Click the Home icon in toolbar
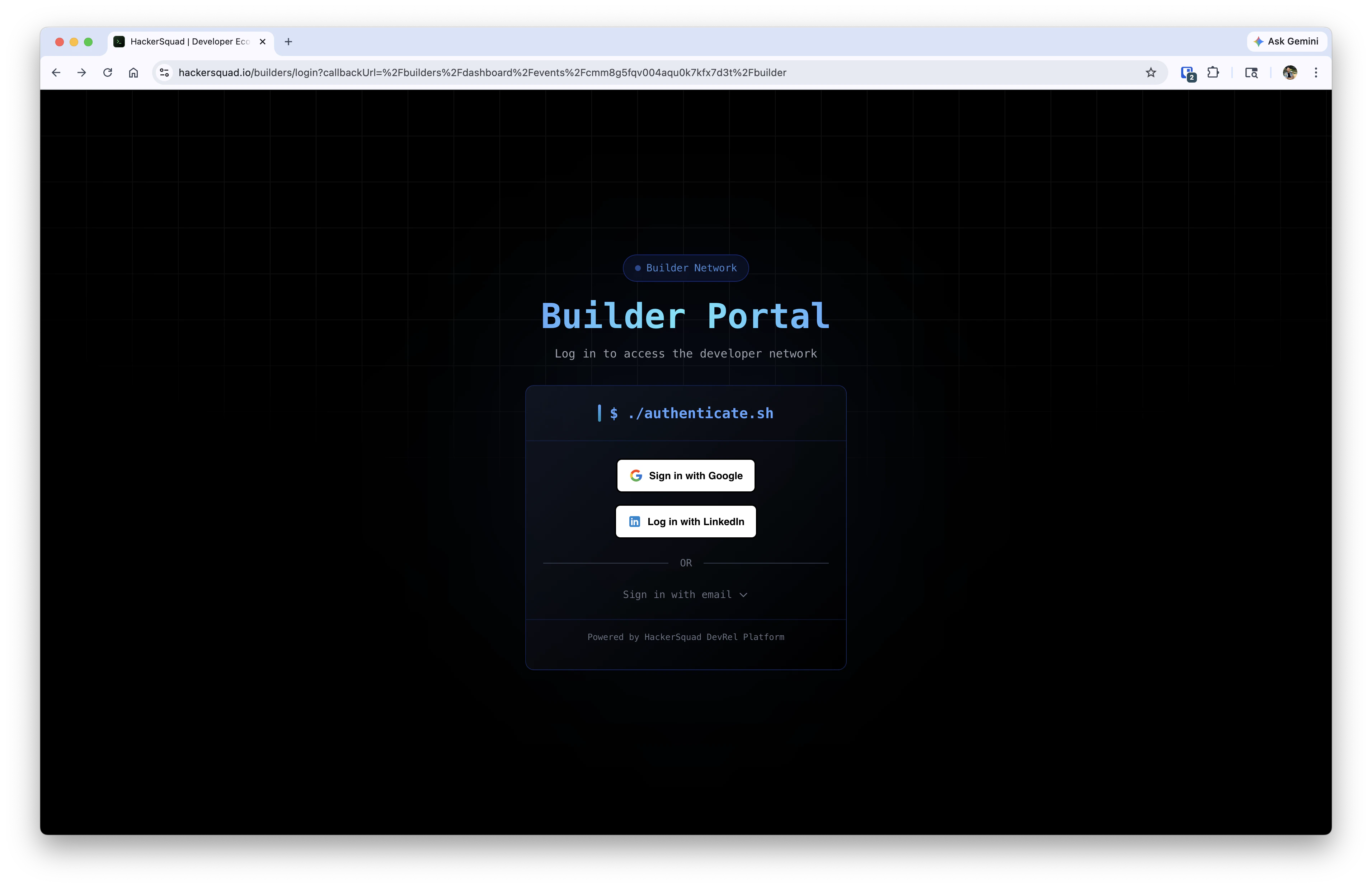Viewport: 1372px width, 888px height. [133, 72]
